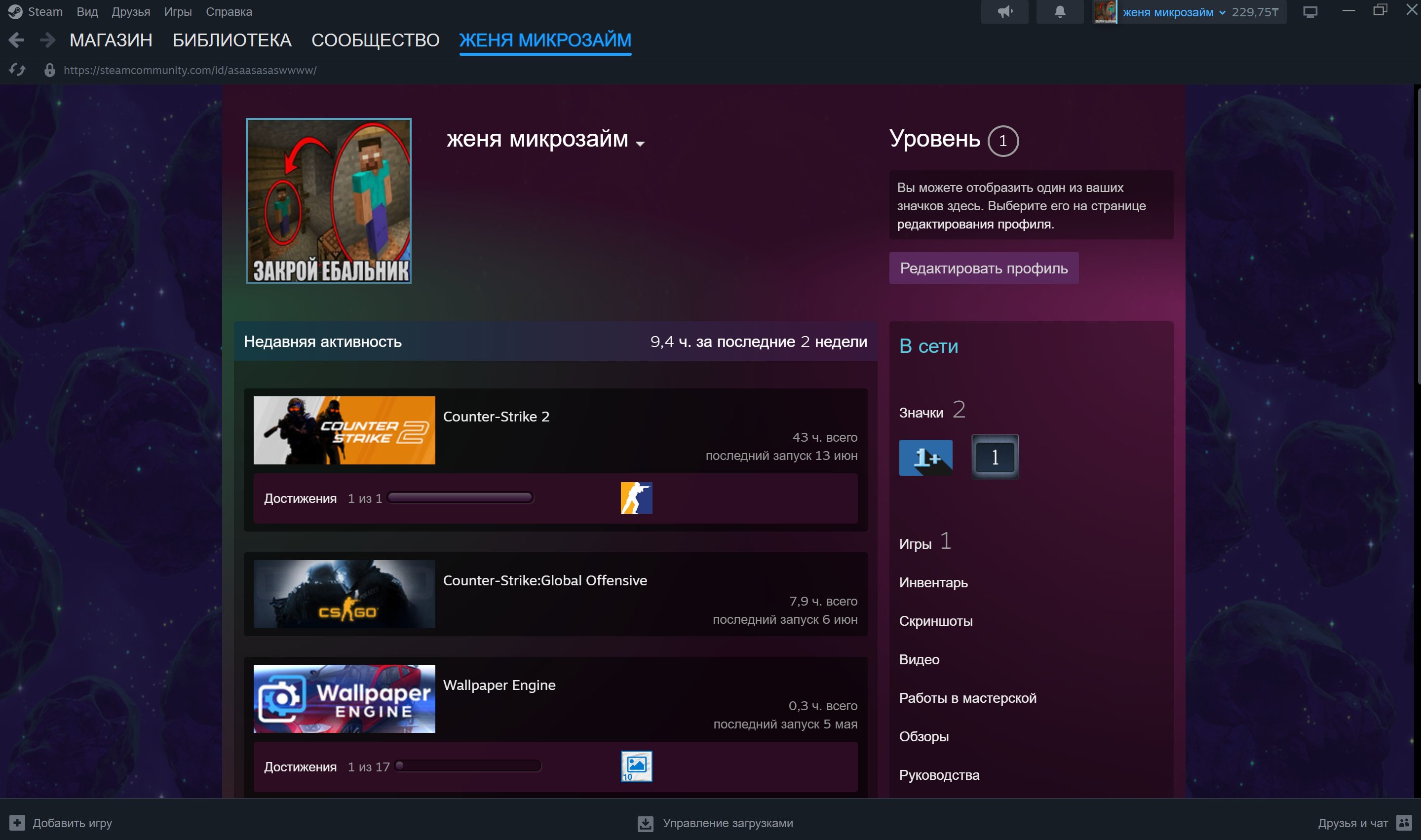
Task: Click the steamcommunity URL address field
Action: pyautogui.click(x=190, y=70)
